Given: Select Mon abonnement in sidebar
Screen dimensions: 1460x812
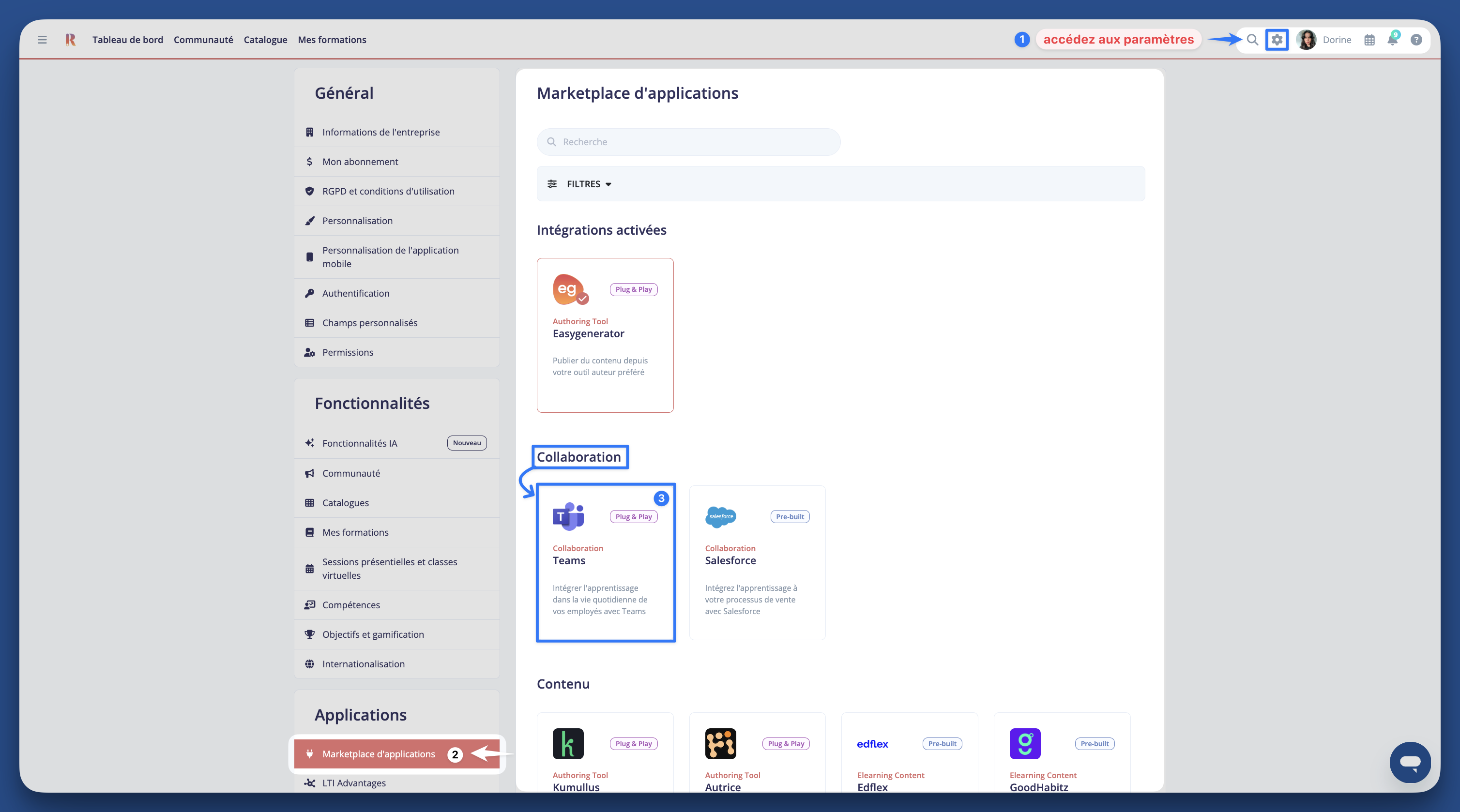Looking at the screenshot, I should (x=397, y=162).
